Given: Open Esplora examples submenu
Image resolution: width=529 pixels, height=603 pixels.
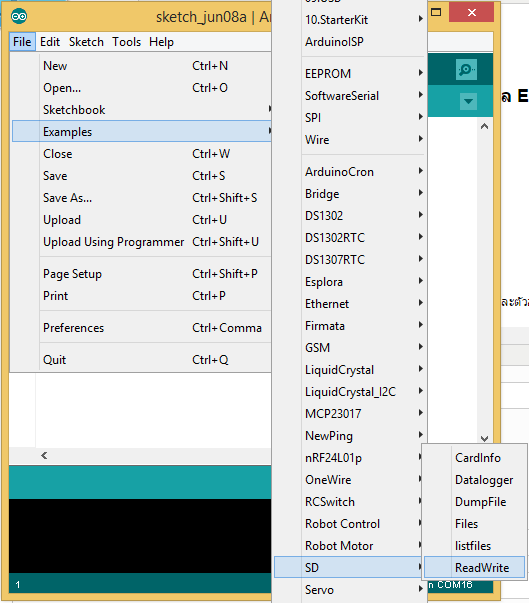Looking at the screenshot, I should pos(350,282).
